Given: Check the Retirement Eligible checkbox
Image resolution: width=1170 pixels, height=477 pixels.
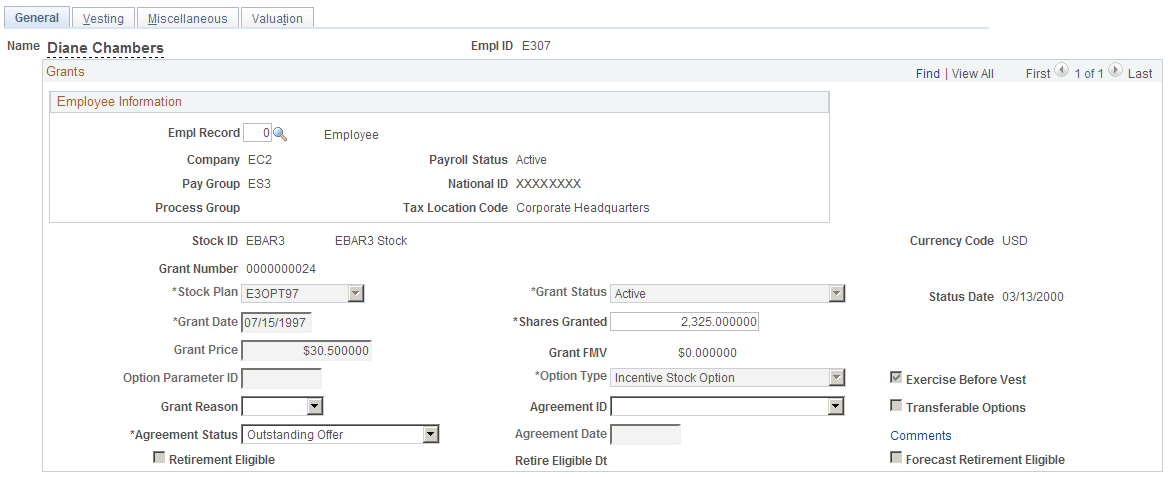Looking at the screenshot, I should pyautogui.click(x=159, y=458).
